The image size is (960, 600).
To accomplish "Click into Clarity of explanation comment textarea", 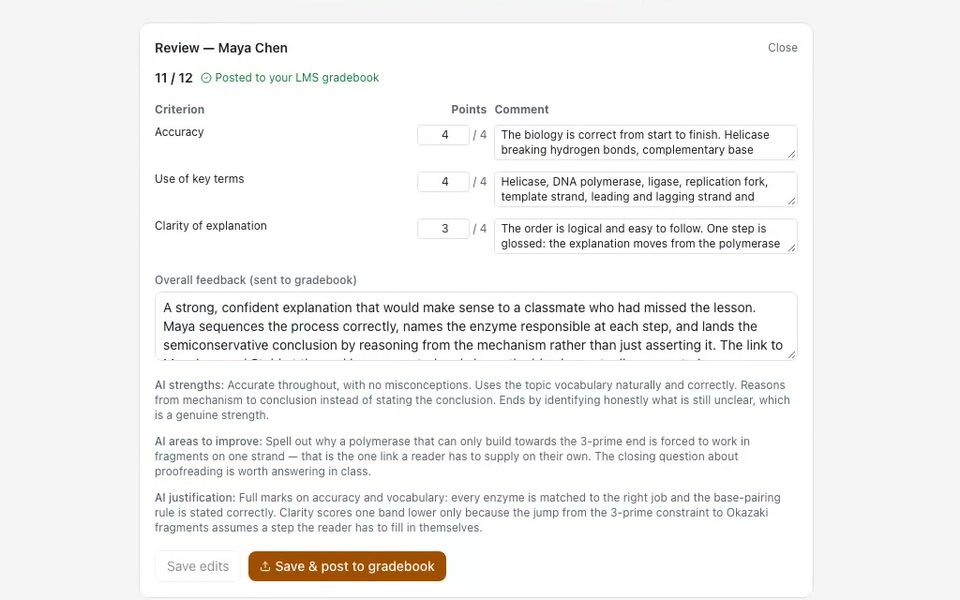I will (x=645, y=236).
